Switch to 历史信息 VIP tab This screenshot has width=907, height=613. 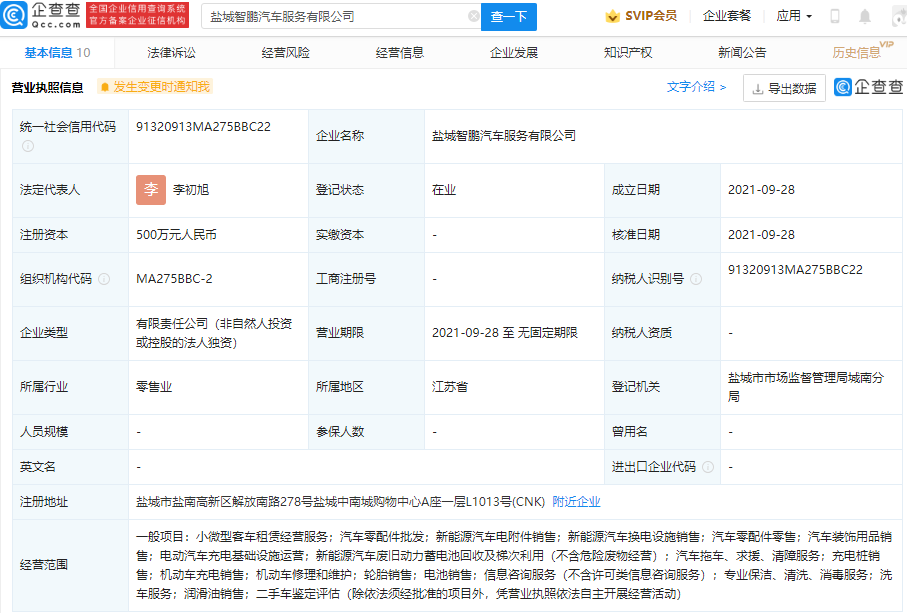(862, 51)
